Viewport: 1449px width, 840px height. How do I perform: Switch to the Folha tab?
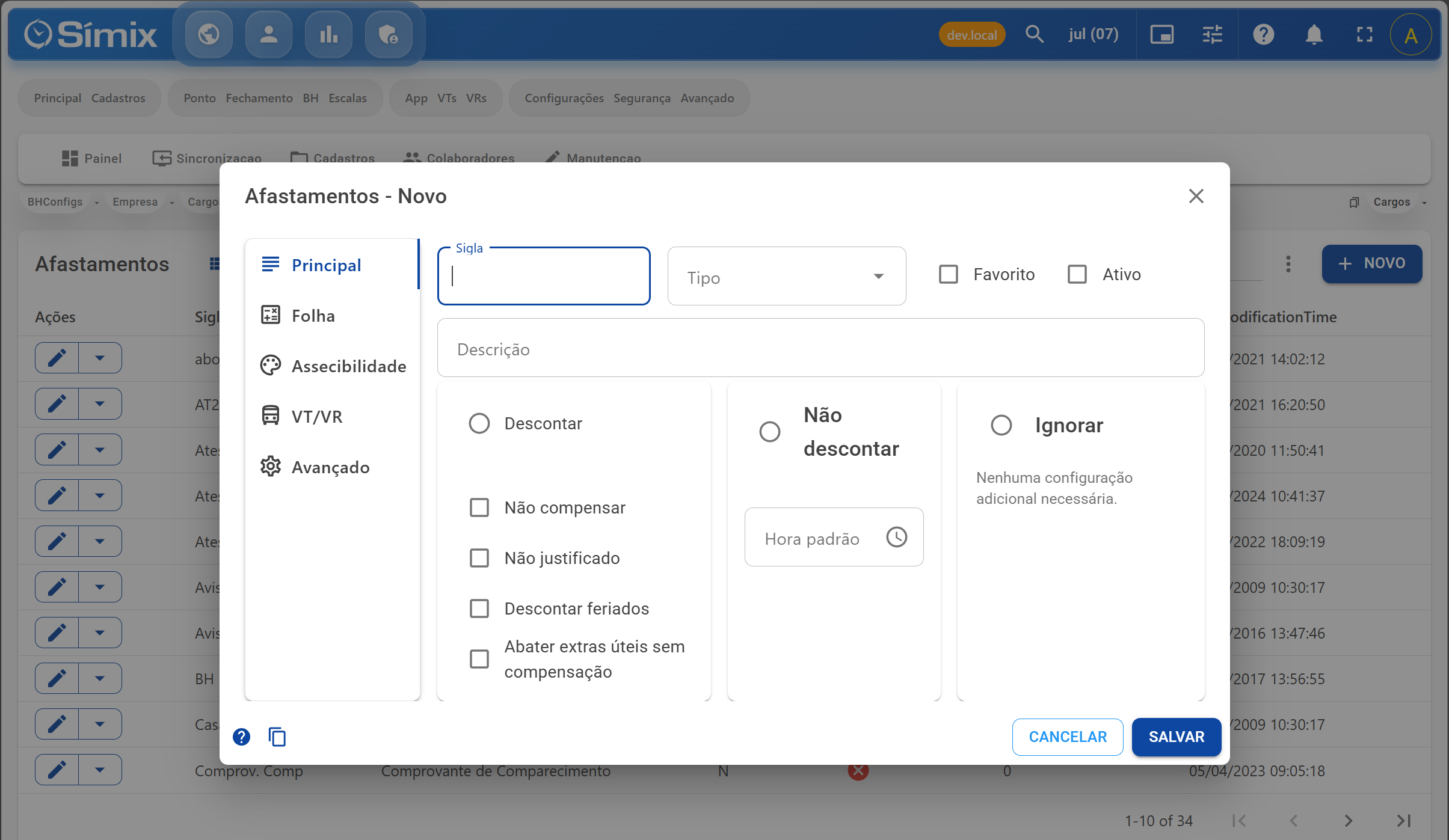coord(313,316)
